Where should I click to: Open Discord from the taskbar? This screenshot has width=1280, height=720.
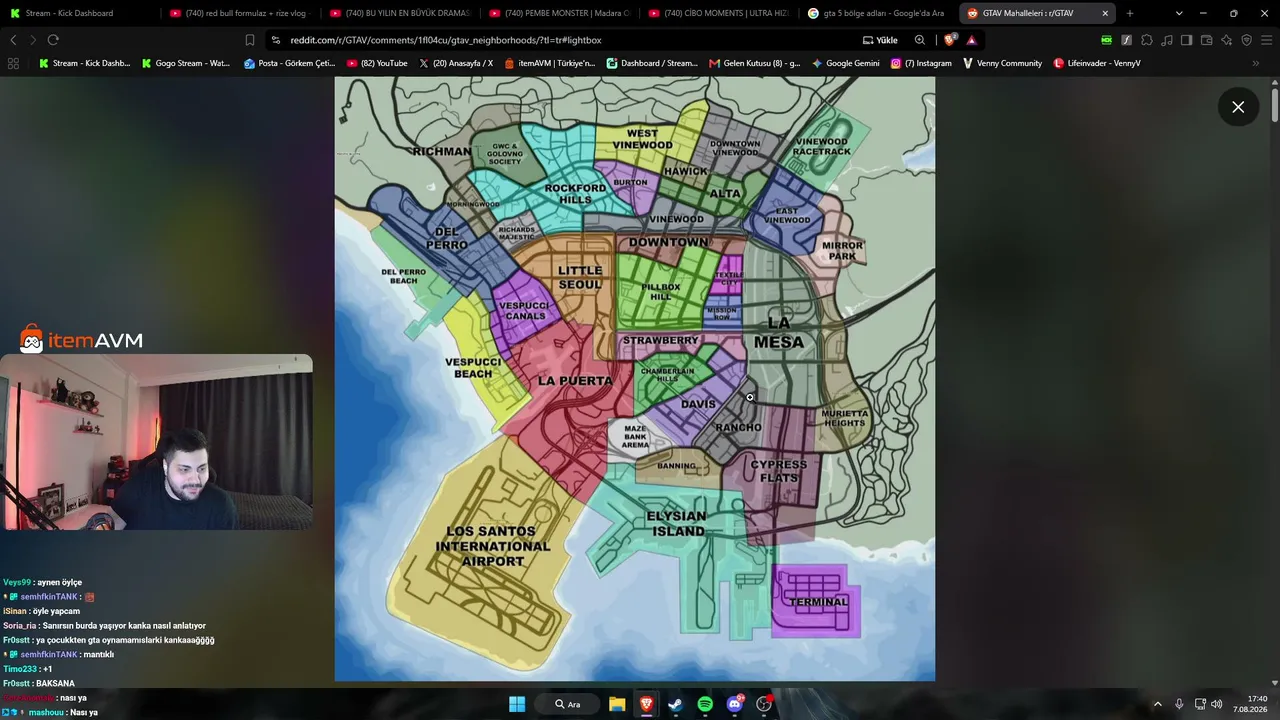coord(735,704)
